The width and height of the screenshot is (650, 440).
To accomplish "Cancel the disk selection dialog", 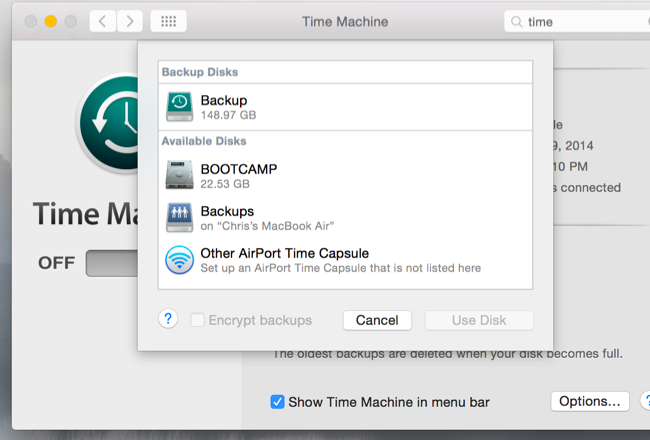I will (377, 320).
